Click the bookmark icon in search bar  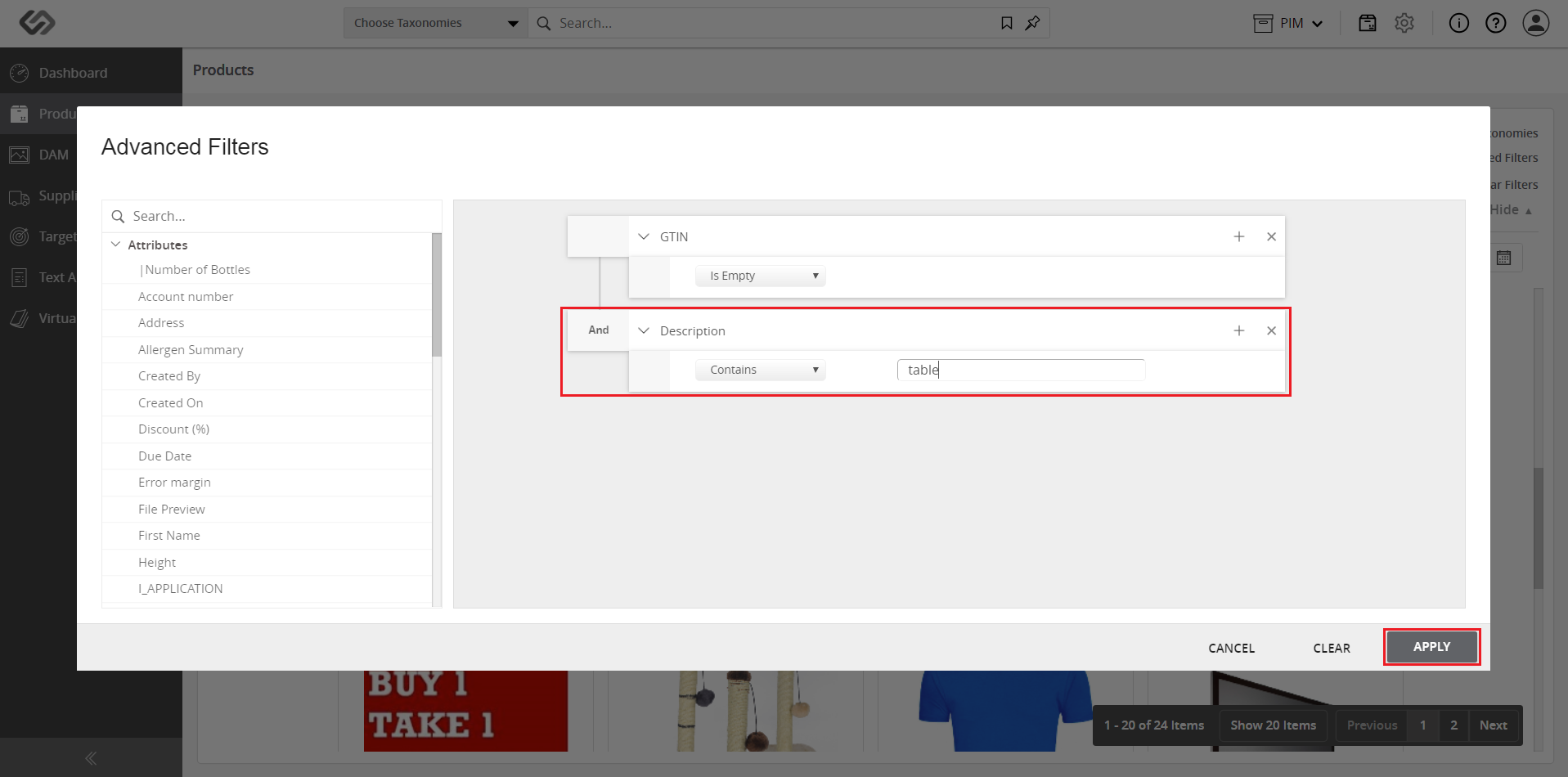(1007, 23)
